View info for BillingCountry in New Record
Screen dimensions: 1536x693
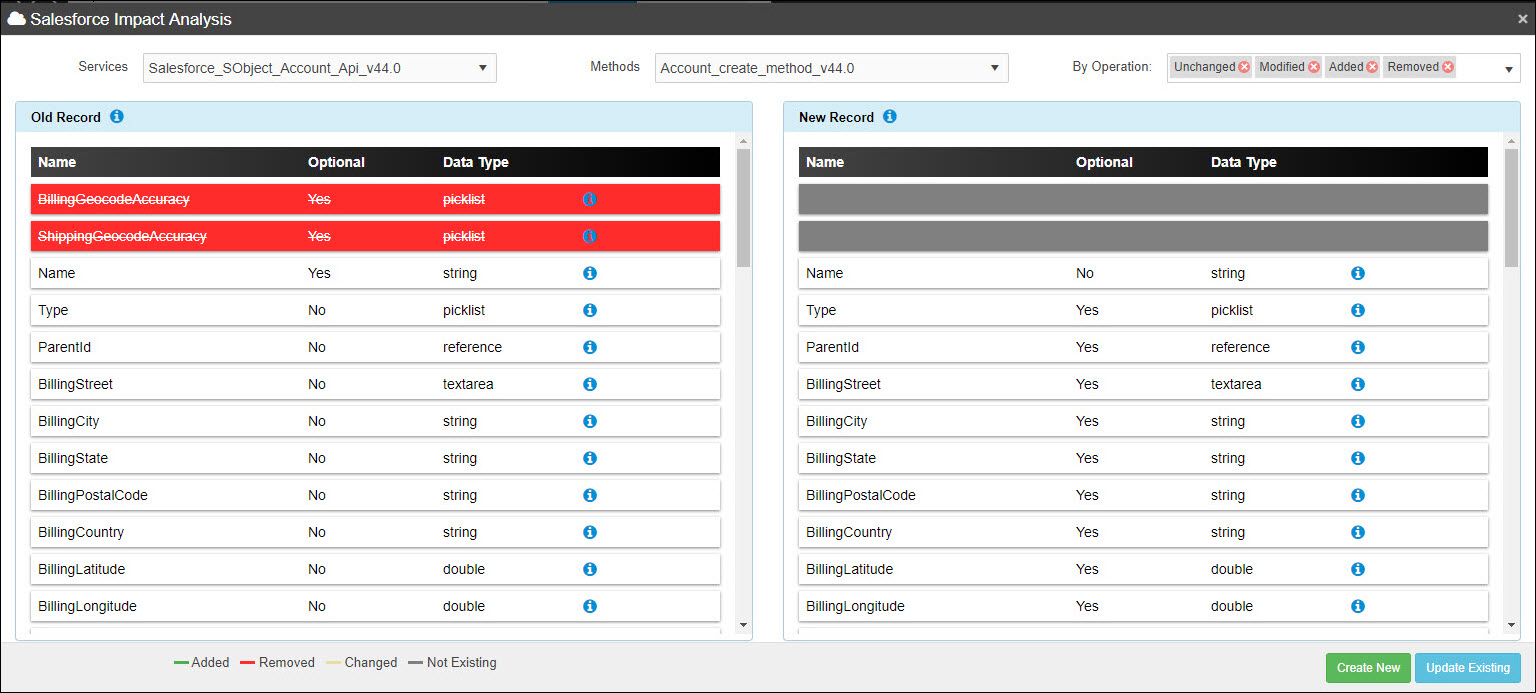pyautogui.click(x=1358, y=532)
